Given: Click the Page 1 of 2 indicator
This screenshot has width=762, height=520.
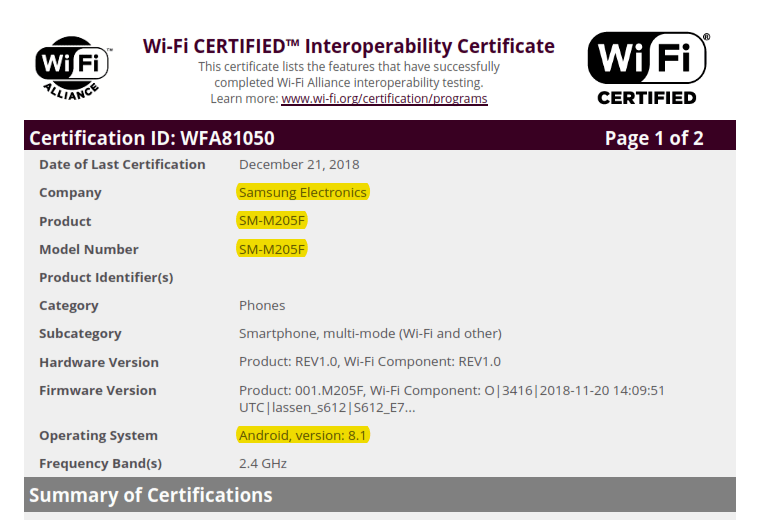Looking at the screenshot, I should click(654, 138).
